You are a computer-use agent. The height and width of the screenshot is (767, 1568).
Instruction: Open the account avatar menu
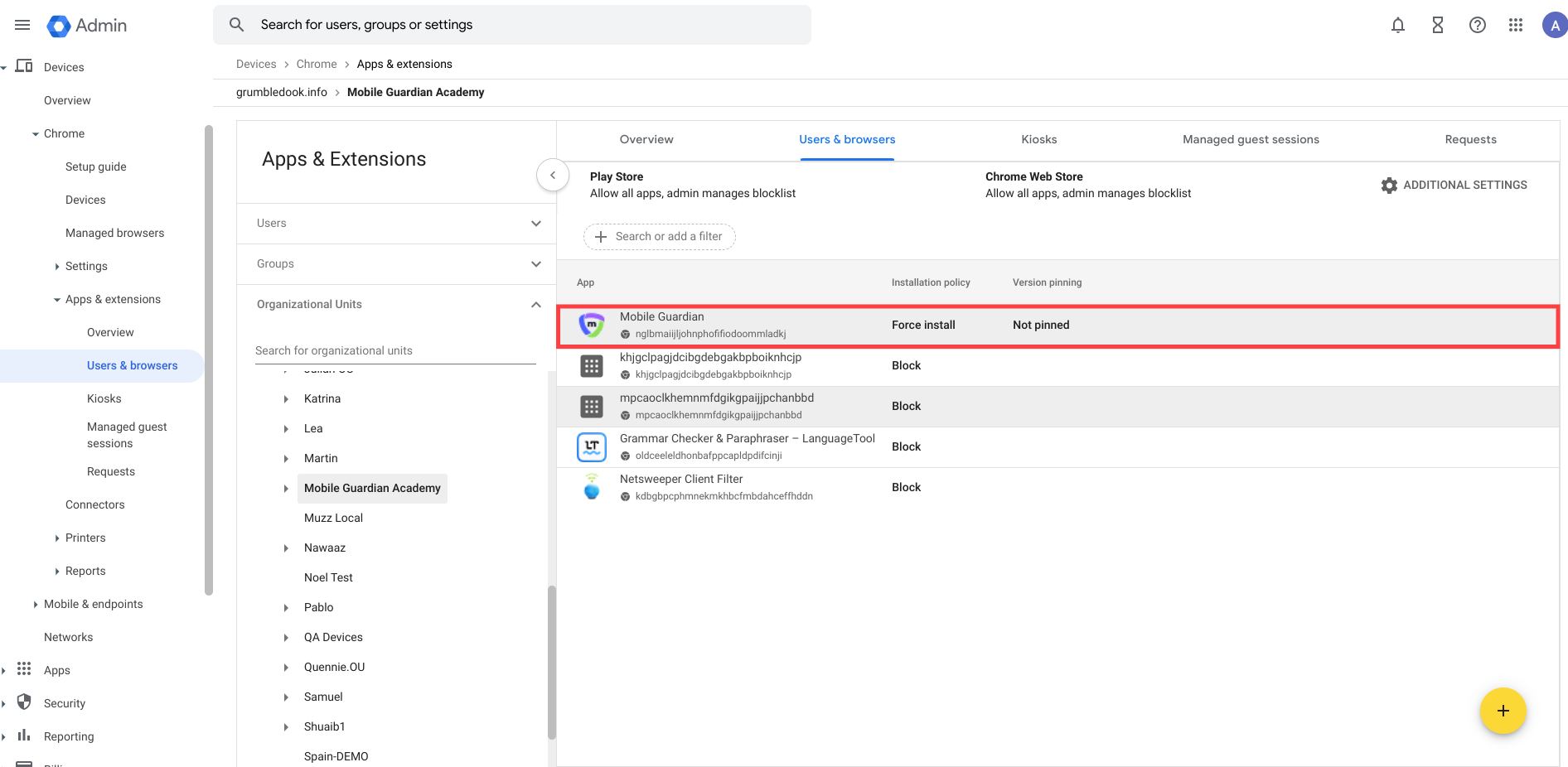[1554, 25]
